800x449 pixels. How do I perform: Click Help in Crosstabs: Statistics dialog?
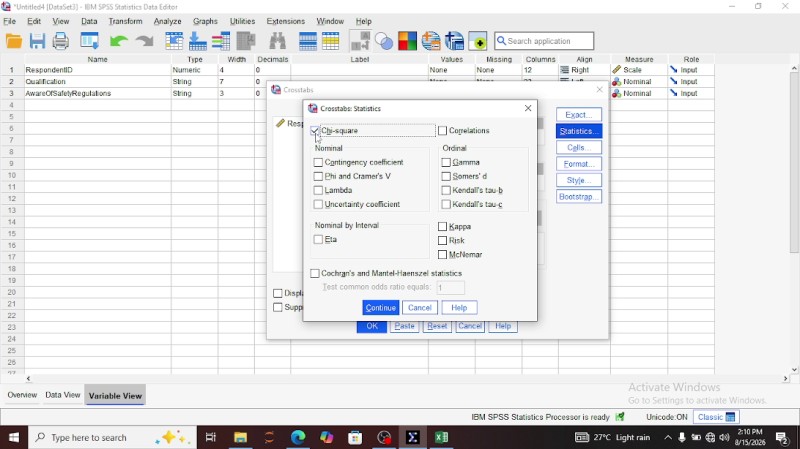click(x=459, y=308)
